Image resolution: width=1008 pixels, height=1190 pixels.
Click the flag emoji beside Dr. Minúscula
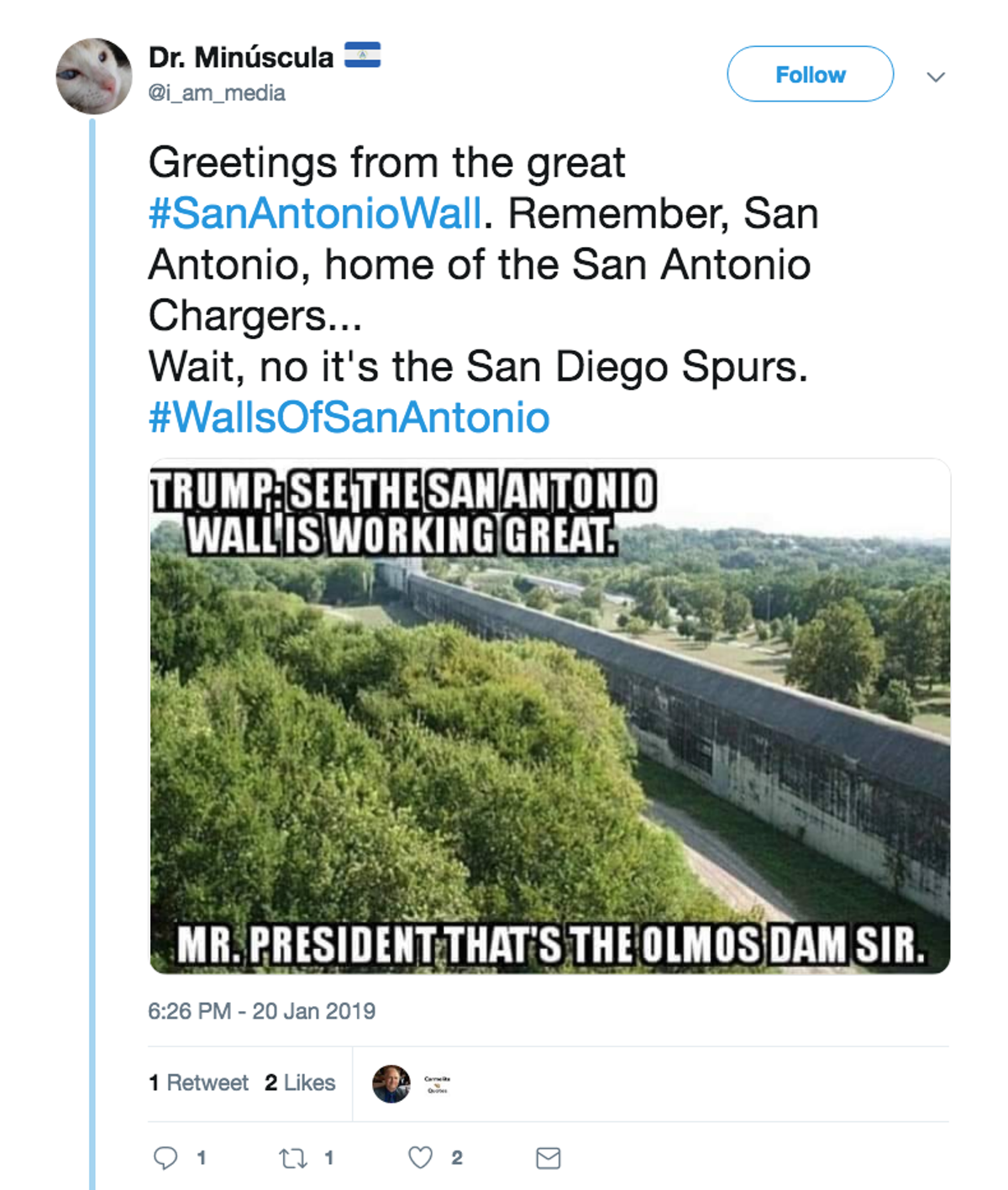click(x=362, y=55)
